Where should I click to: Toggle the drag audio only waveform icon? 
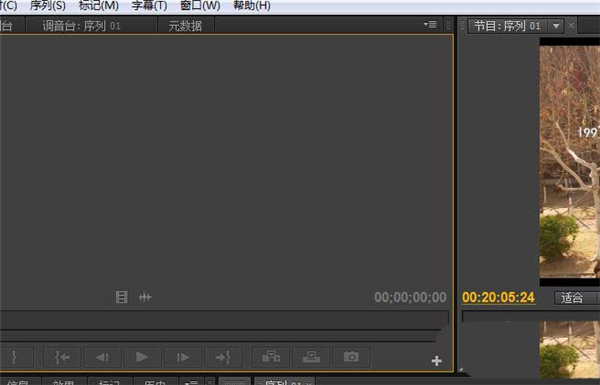coord(145,297)
